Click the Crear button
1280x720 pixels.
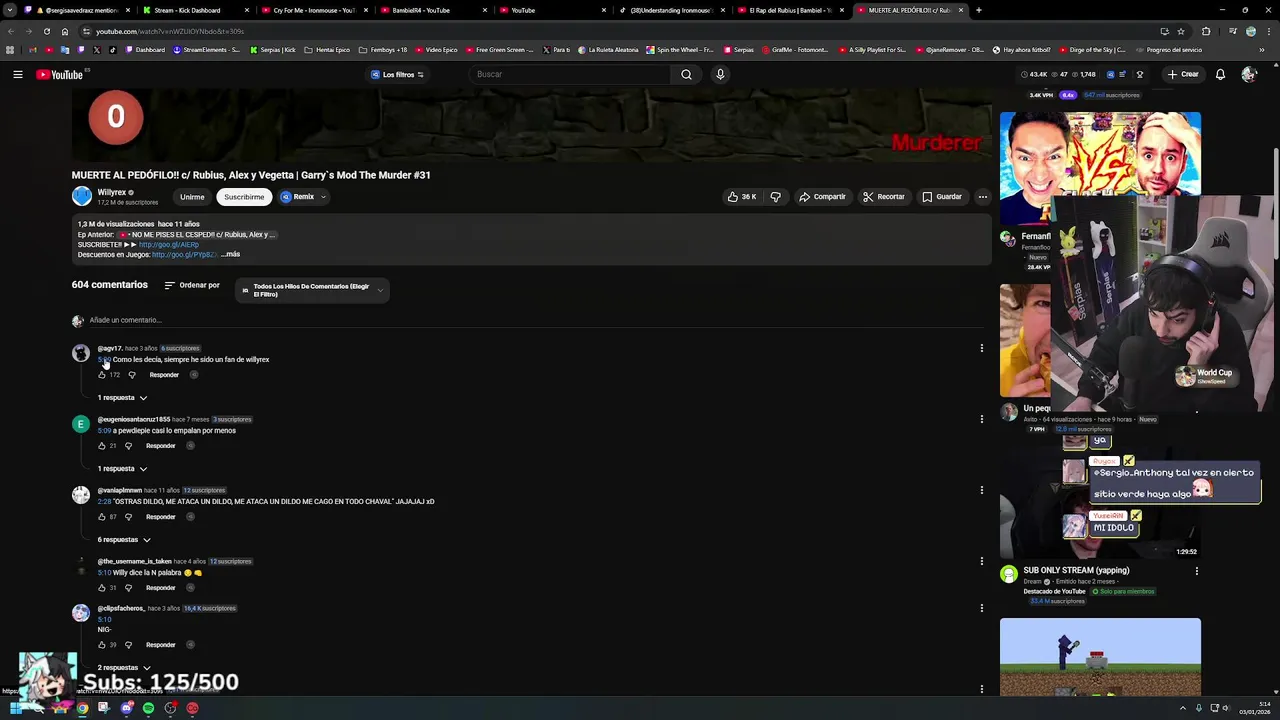[1182, 74]
